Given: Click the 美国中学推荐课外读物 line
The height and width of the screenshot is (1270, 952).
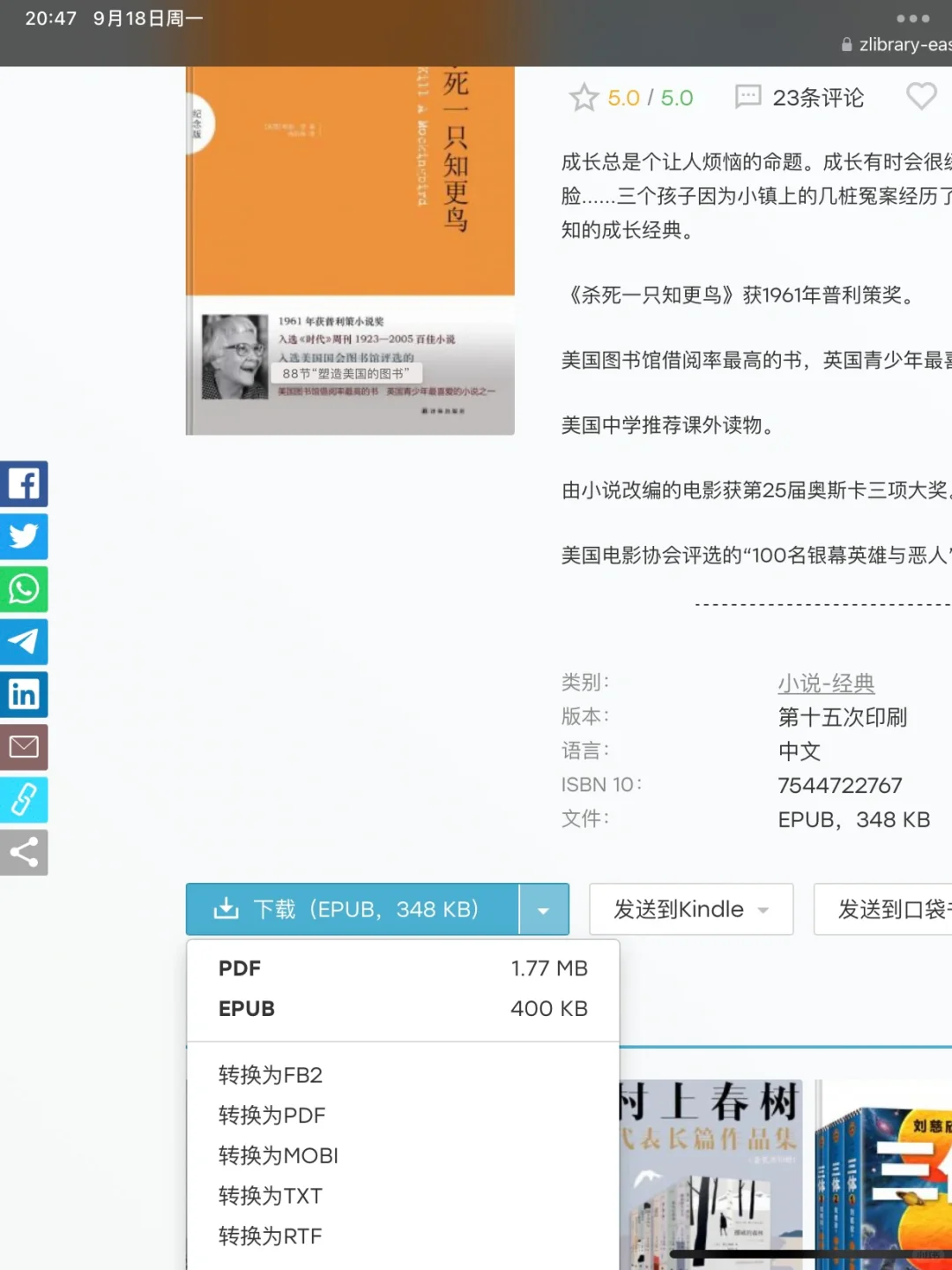Looking at the screenshot, I should pos(671,425).
